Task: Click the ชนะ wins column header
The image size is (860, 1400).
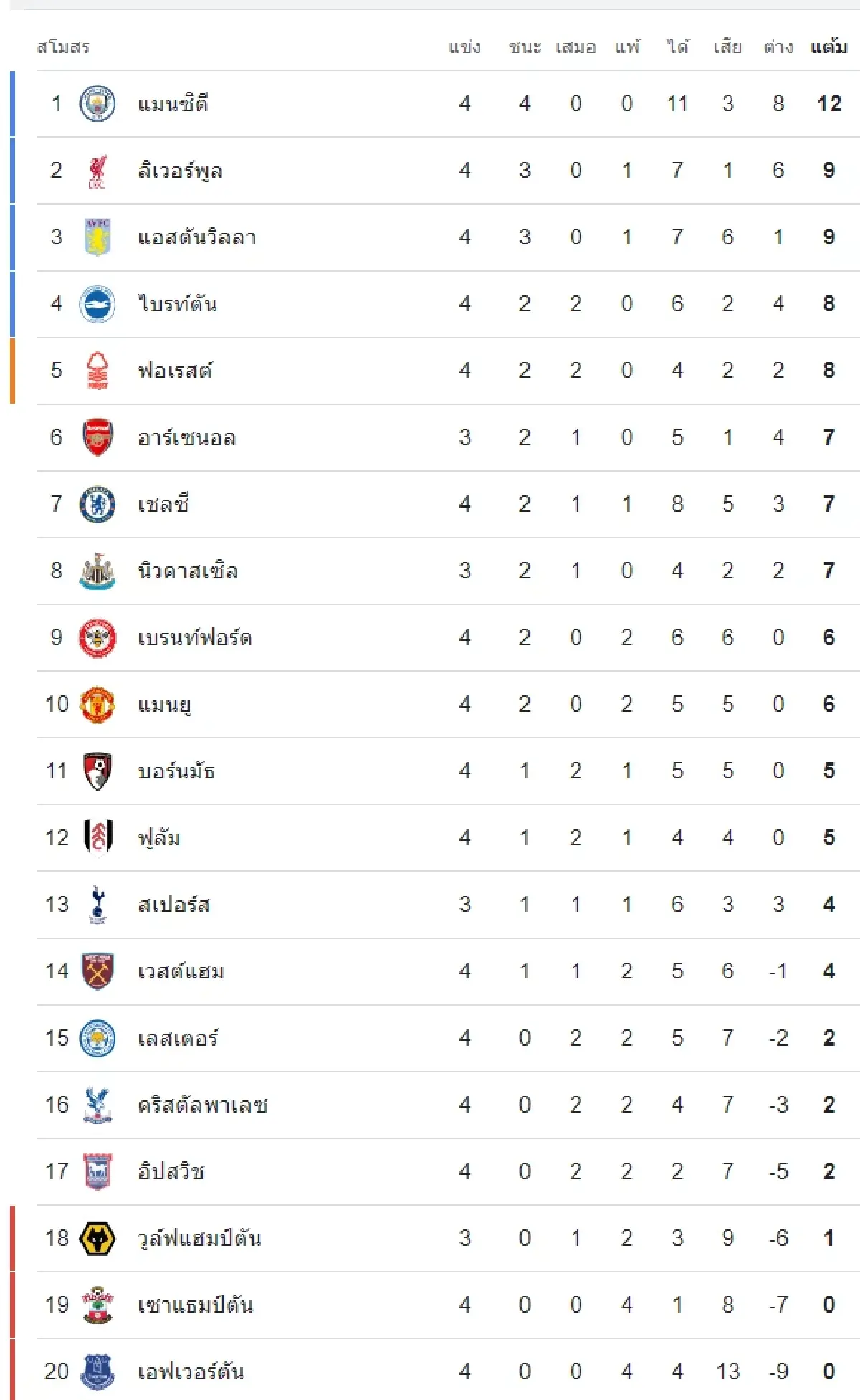Action: 525,47
